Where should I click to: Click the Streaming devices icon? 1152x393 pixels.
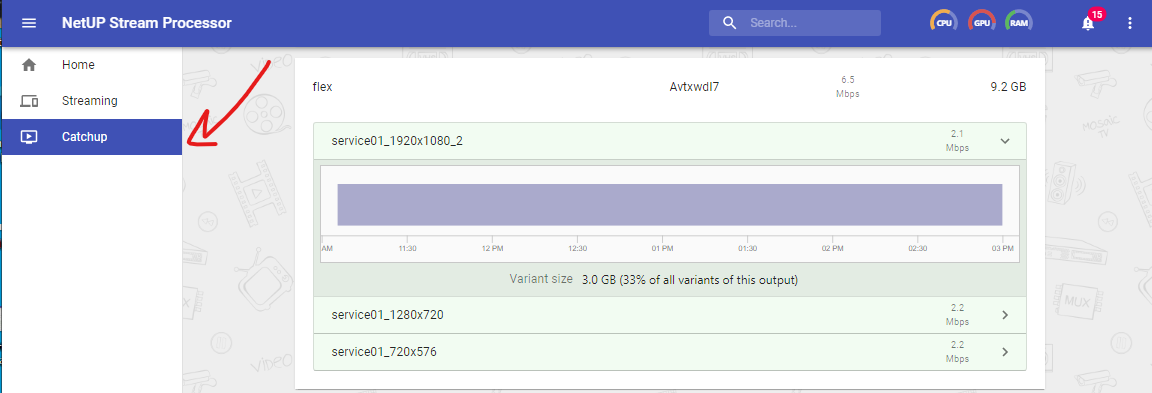(29, 101)
